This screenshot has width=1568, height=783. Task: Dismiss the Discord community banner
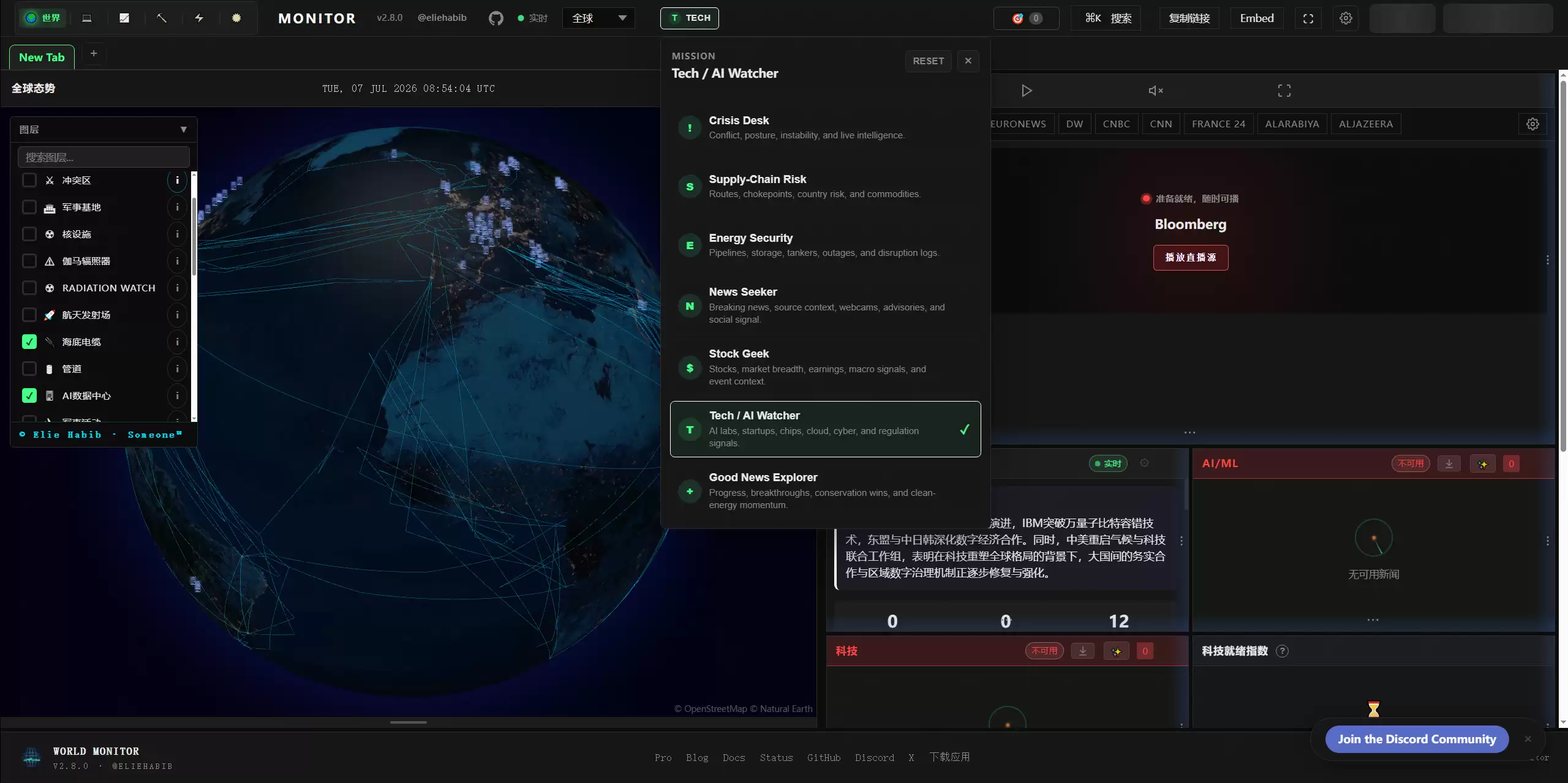tap(1528, 739)
